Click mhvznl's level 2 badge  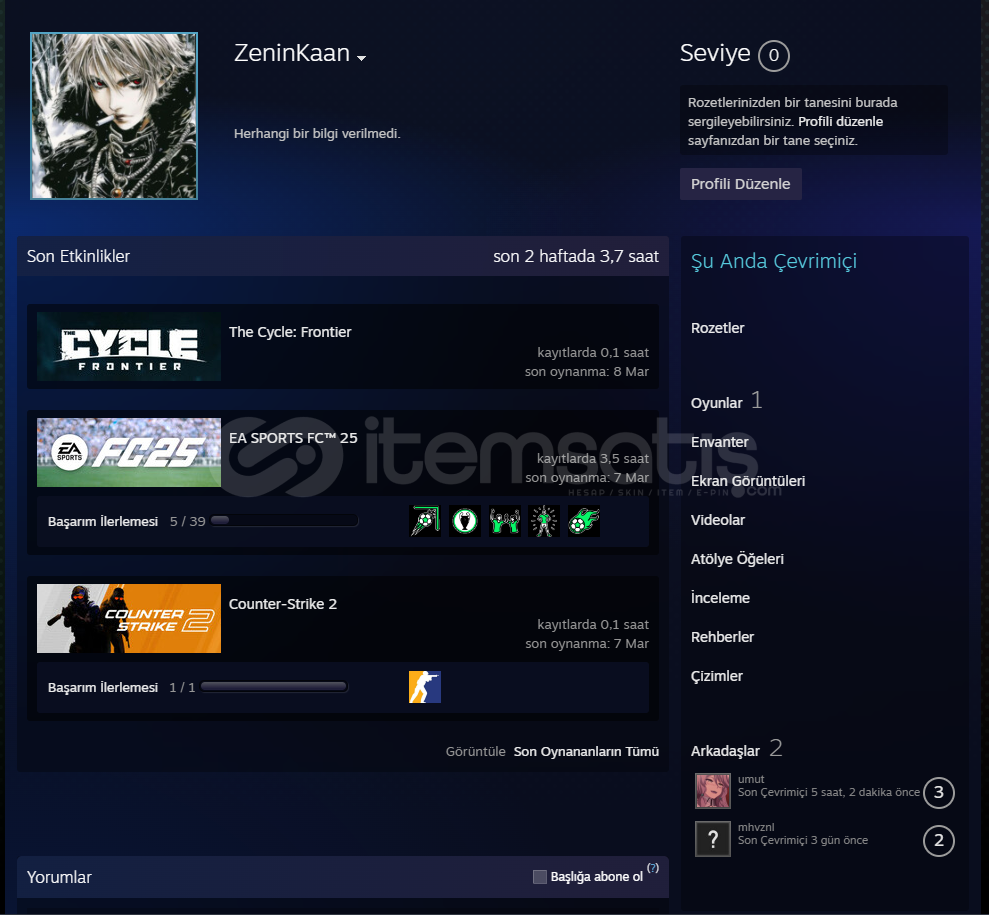(939, 841)
